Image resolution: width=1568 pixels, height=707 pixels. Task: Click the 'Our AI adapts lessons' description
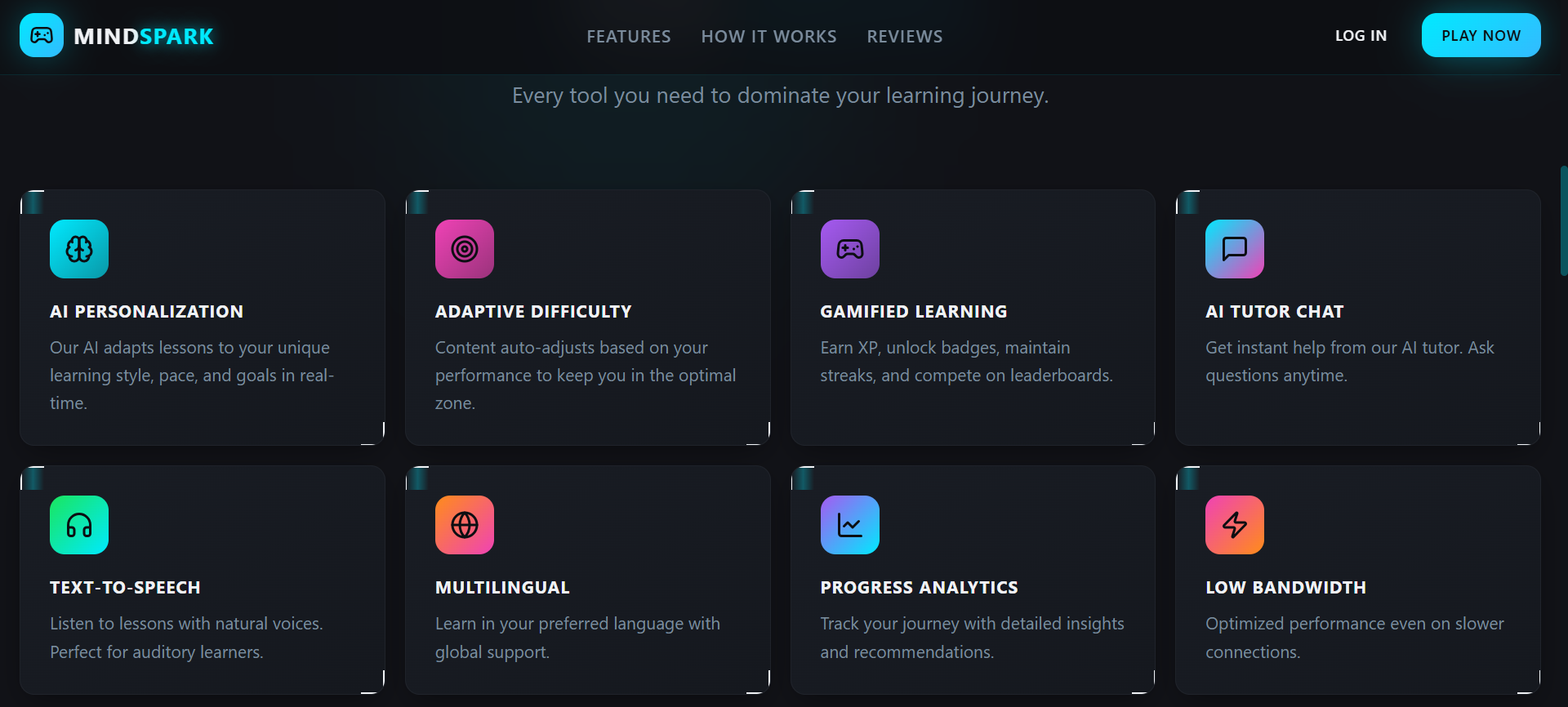(x=192, y=375)
